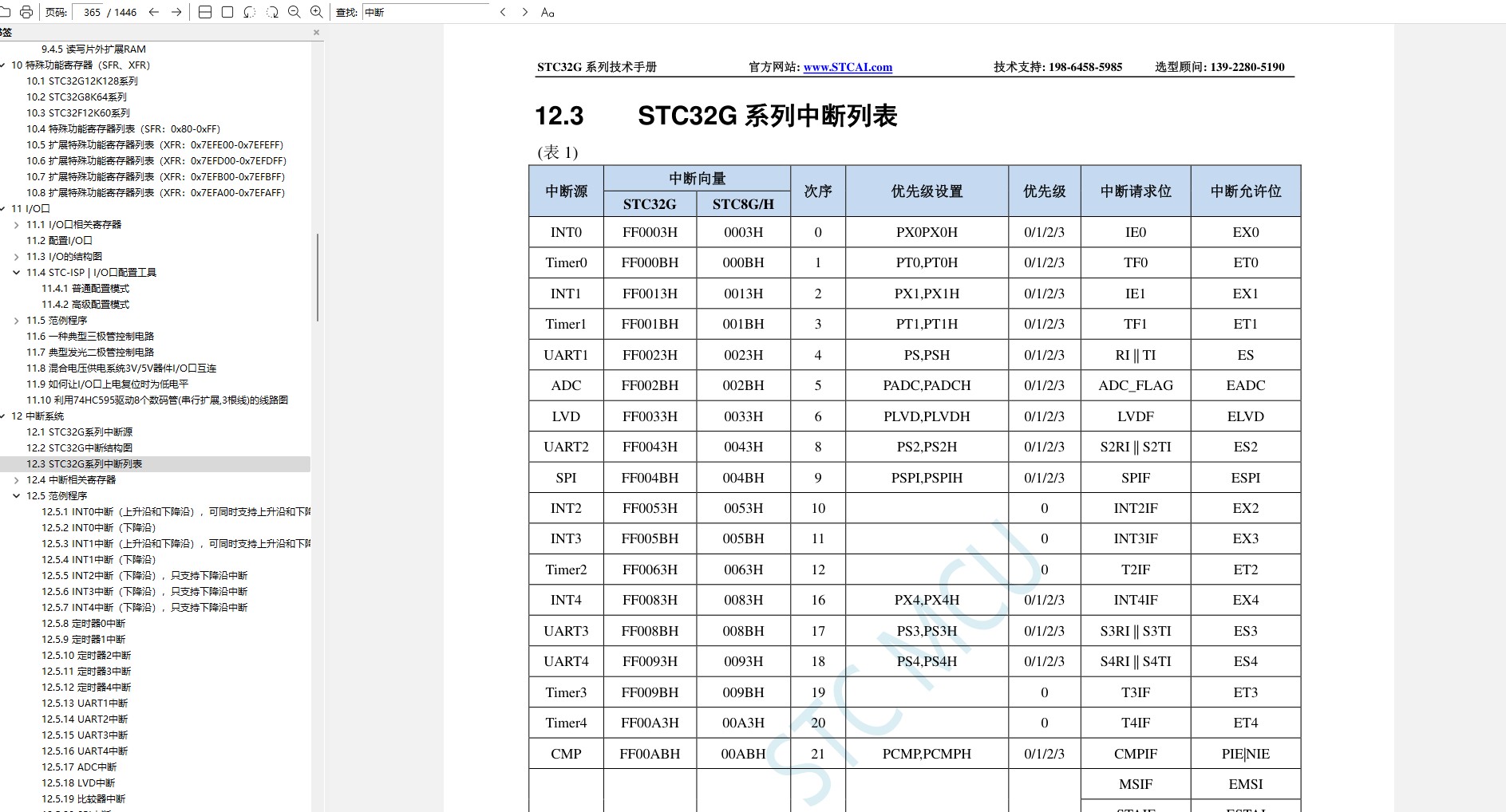Screen dimensions: 1506x812
Task: Expand the 11.5 范例程序 bookmark
Action: [16, 321]
